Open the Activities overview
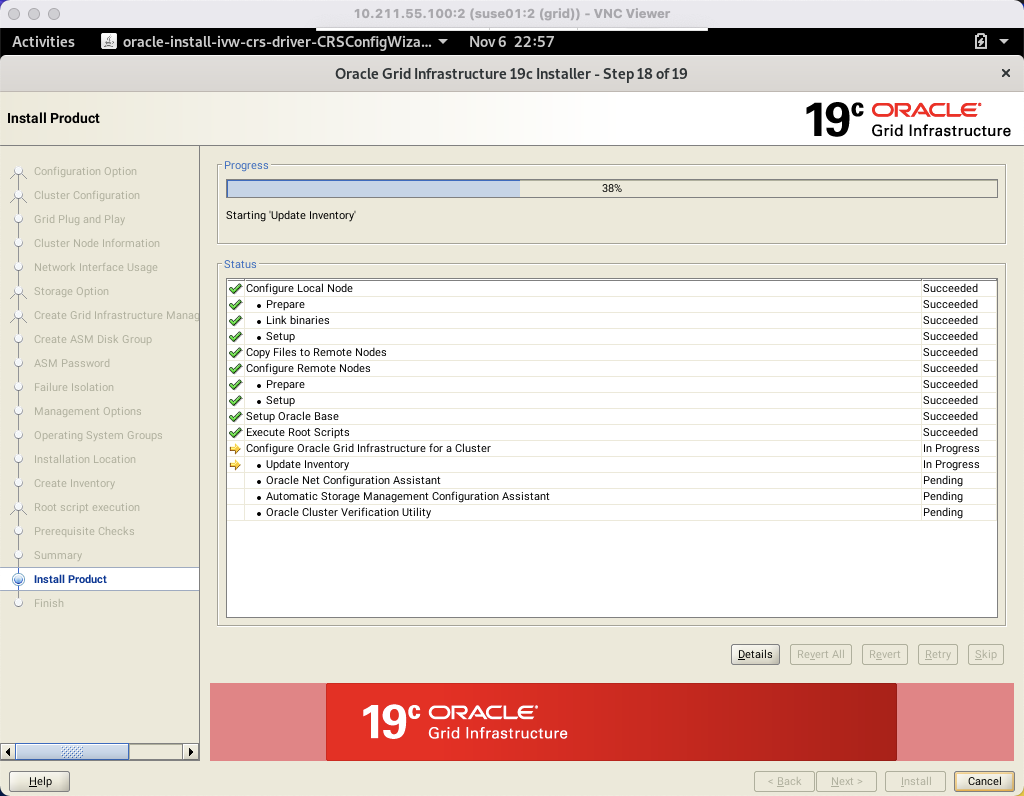This screenshot has width=1024, height=796. tap(44, 42)
